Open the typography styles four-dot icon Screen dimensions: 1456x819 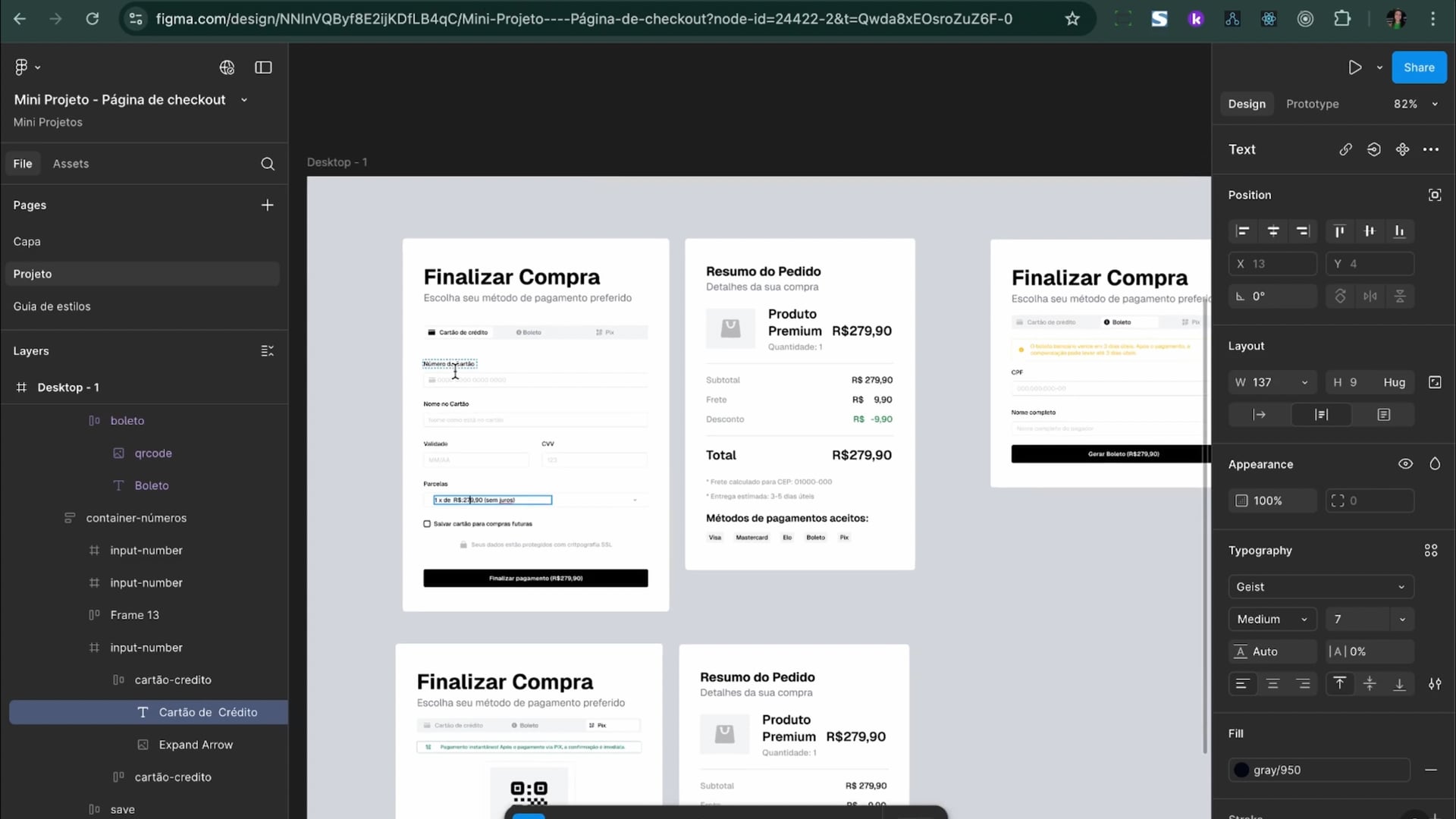(x=1430, y=551)
